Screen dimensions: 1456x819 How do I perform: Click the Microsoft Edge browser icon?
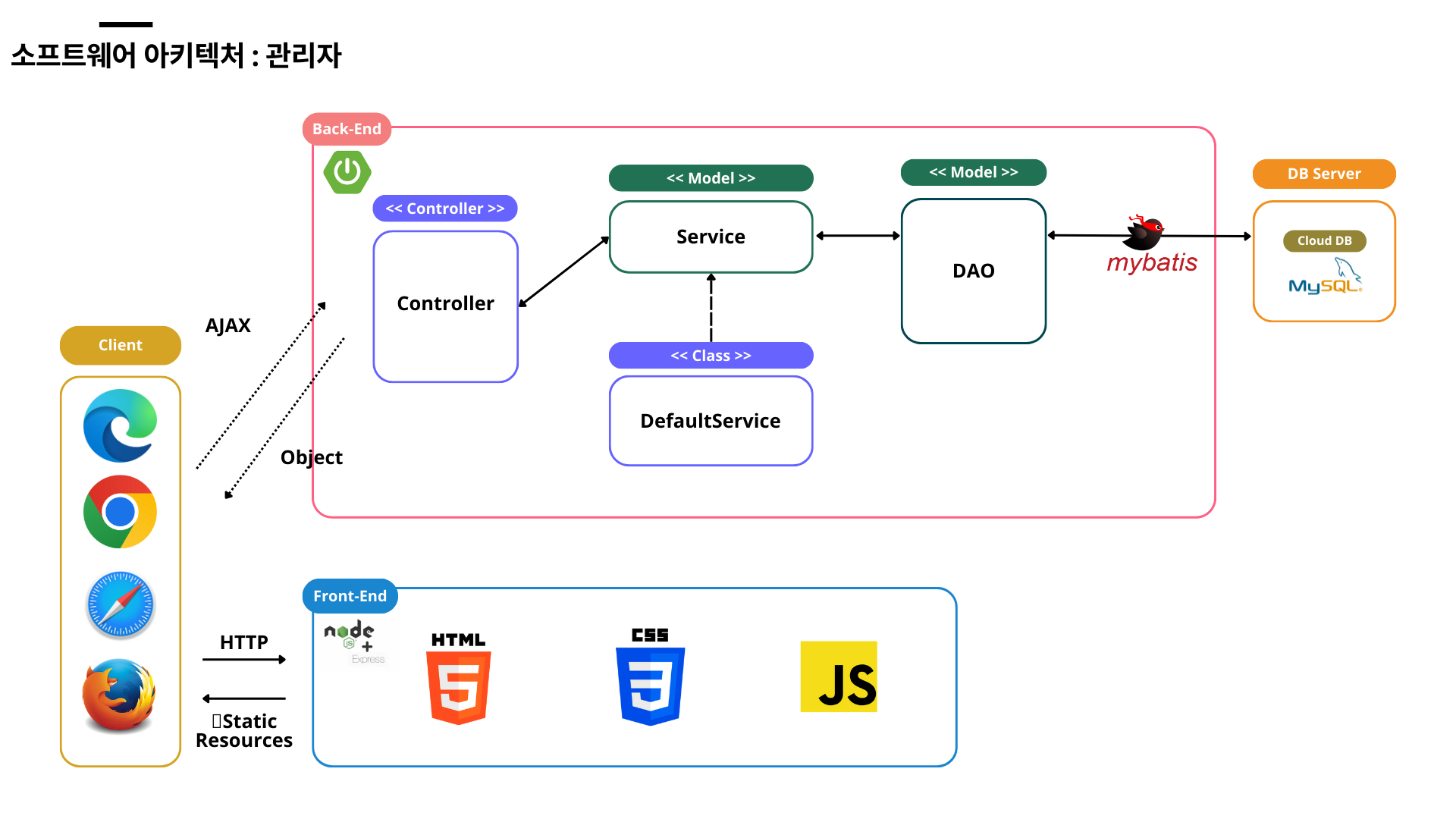click(120, 425)
